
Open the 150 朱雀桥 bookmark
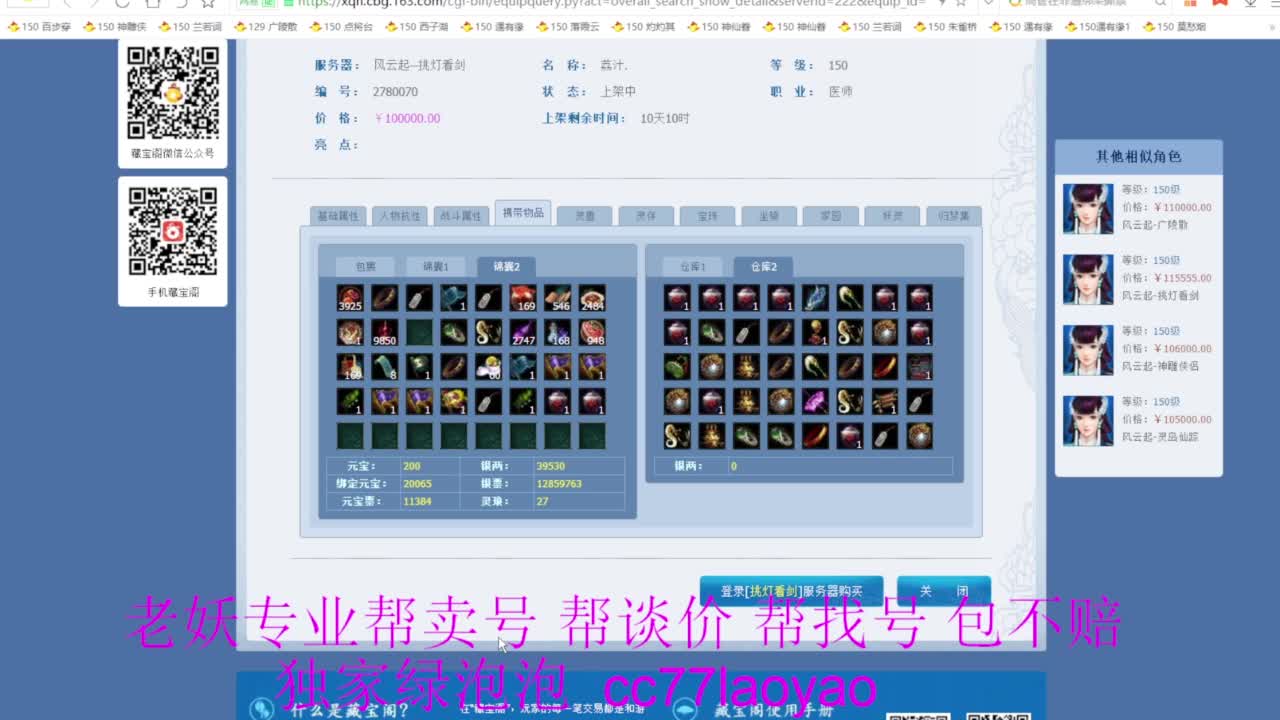pyautogui.click(x=945, y=27)
